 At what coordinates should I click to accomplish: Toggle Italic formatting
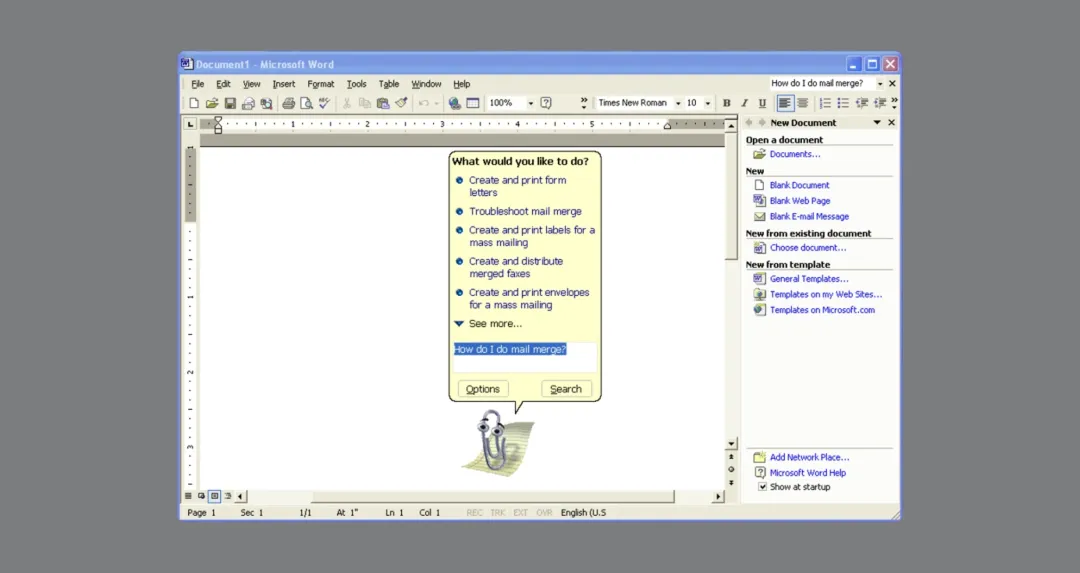745,103
